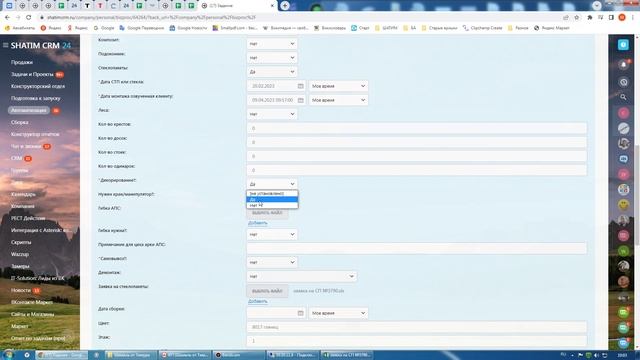Bookmark this page with star icon

pos(577,18)
